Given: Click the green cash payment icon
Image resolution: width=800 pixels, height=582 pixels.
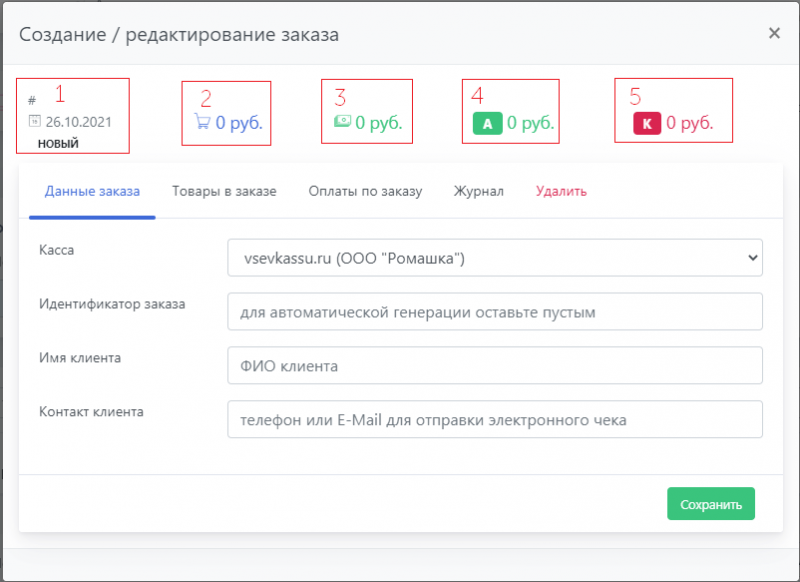Looking at the screenshot, I should pyautogui.click(x=342, y=123).
